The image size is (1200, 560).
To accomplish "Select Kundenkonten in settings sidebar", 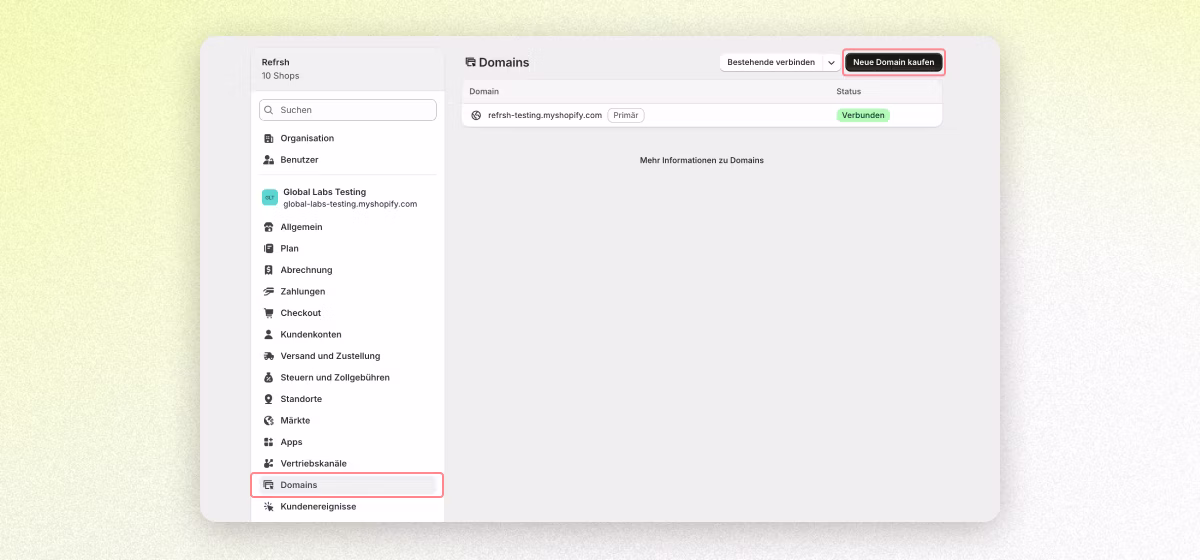I will tap(347, 334).
